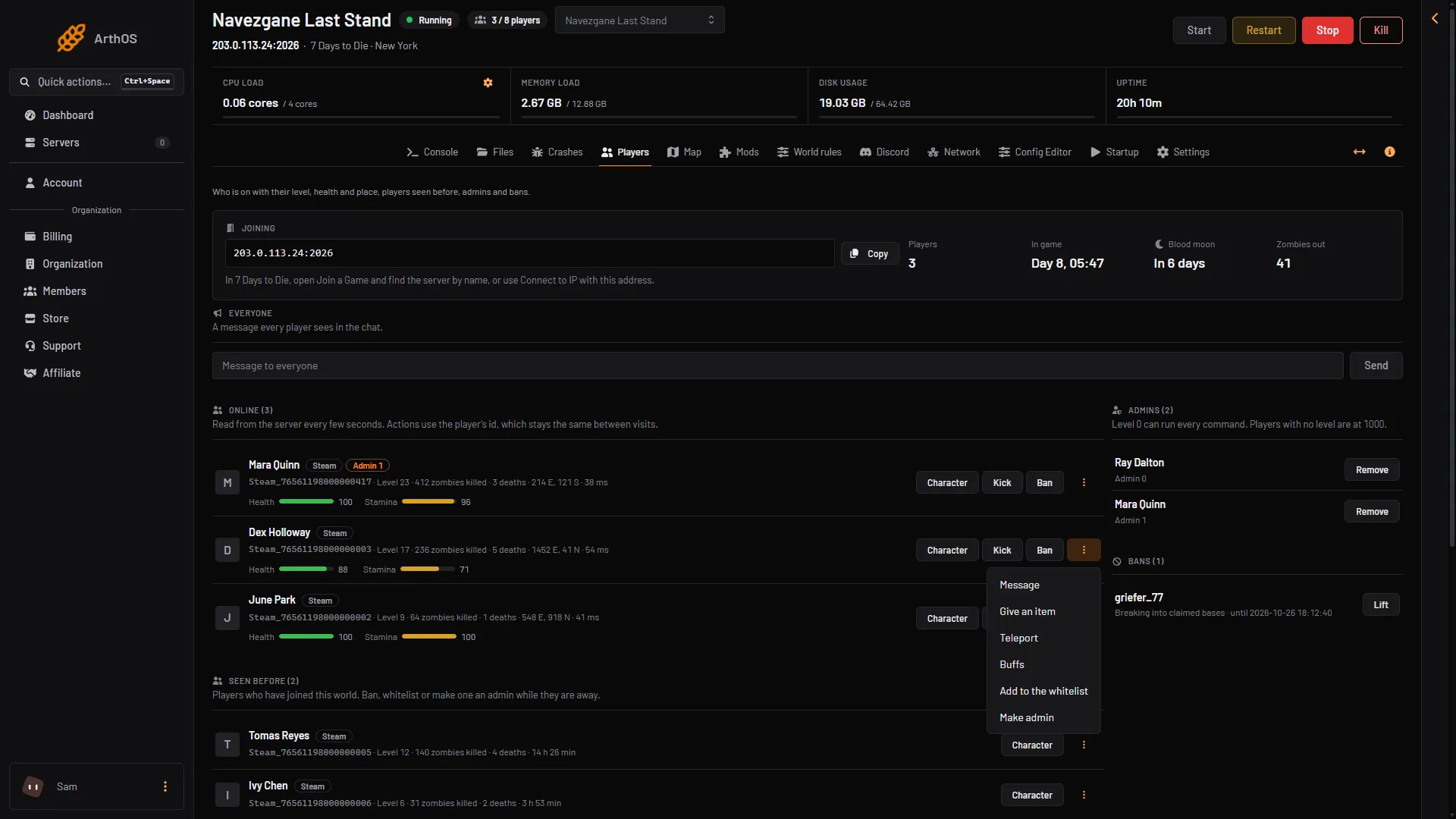Click Dex Holloway's stamina bar
The image size is (1456, 819).
point(428,569)
